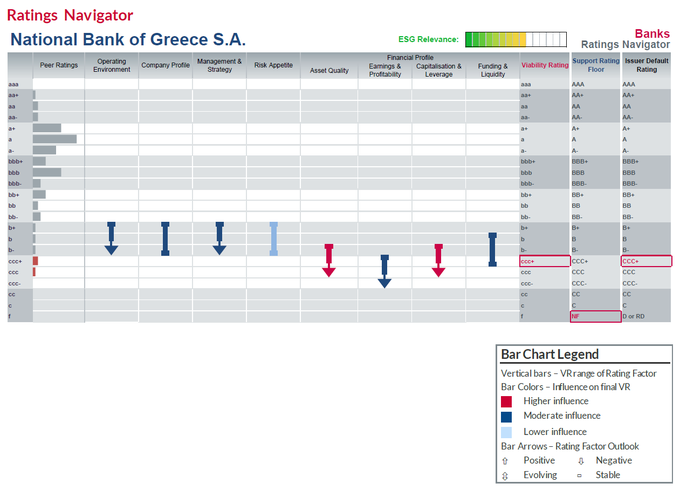Click the longest grey Peer Ratings bar in row a
The height and width of the screenshot is (490, 680).
pos(55,139)
